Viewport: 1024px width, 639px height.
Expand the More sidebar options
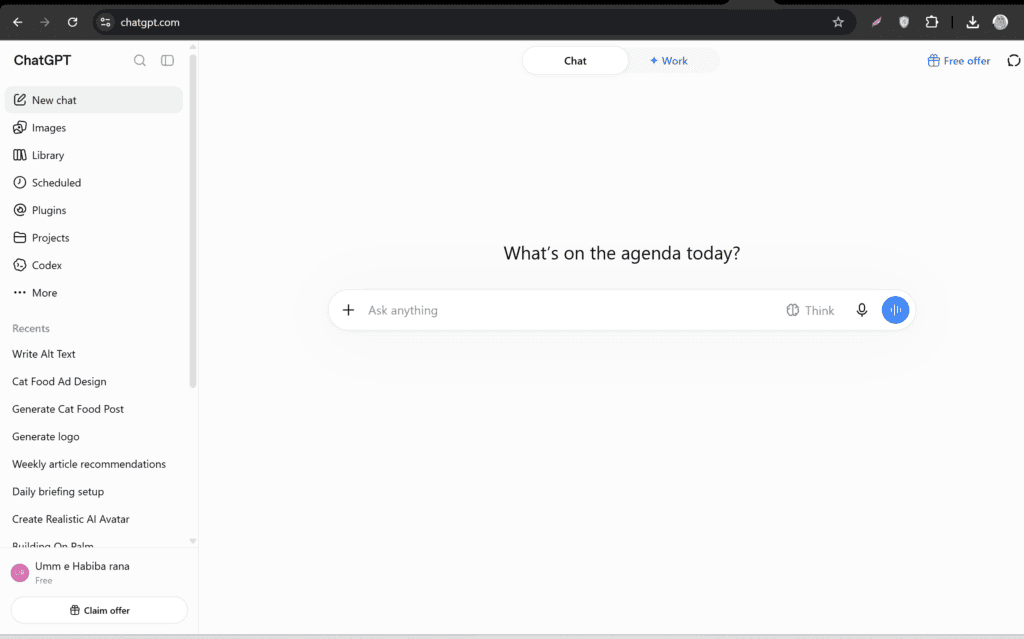[94, 293]
